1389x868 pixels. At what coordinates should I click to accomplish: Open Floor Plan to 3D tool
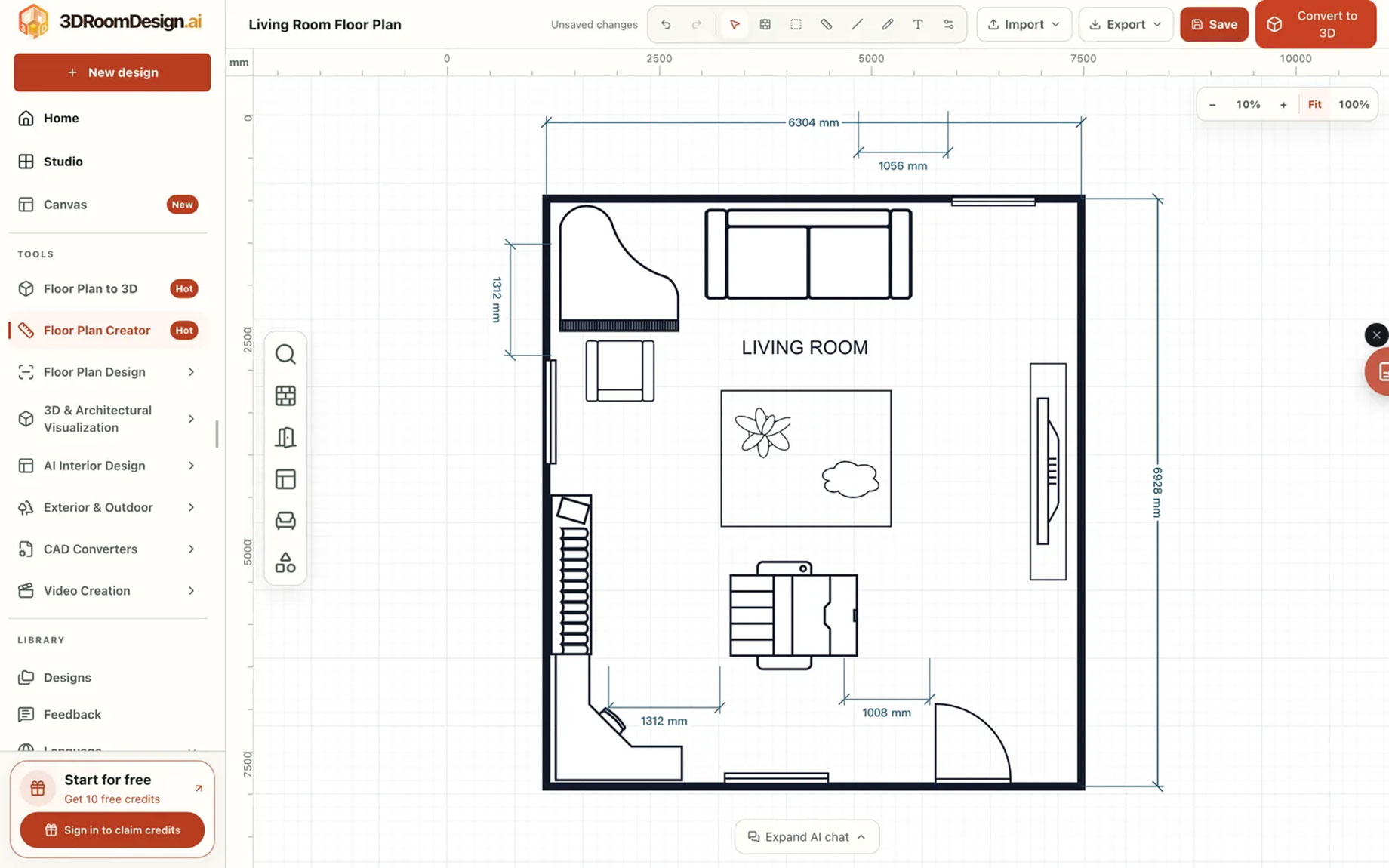coord(108,288)
